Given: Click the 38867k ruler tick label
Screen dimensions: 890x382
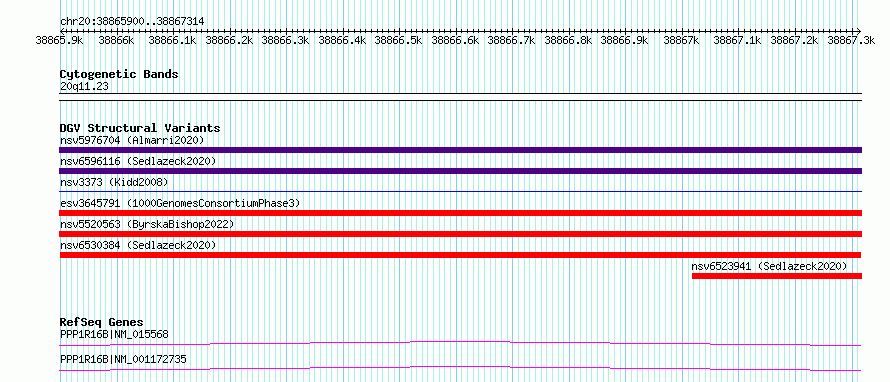Looking at the screenshot, I should coord(681,40).
